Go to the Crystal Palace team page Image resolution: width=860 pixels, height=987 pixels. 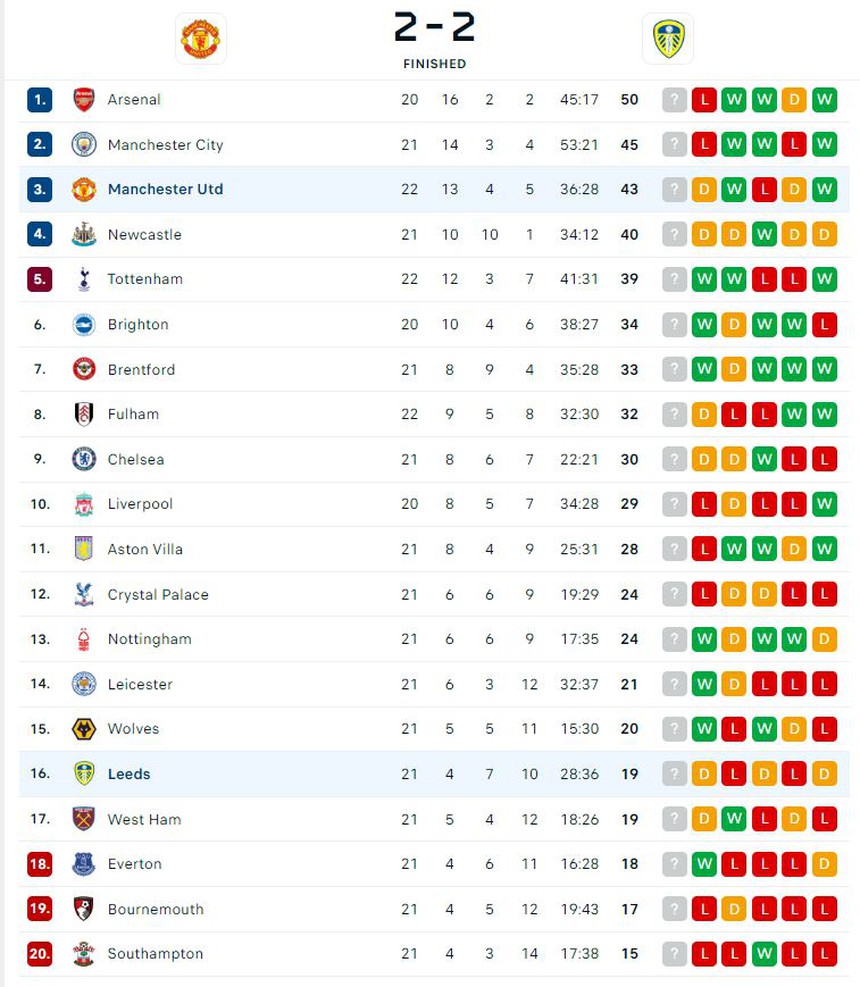158,594
